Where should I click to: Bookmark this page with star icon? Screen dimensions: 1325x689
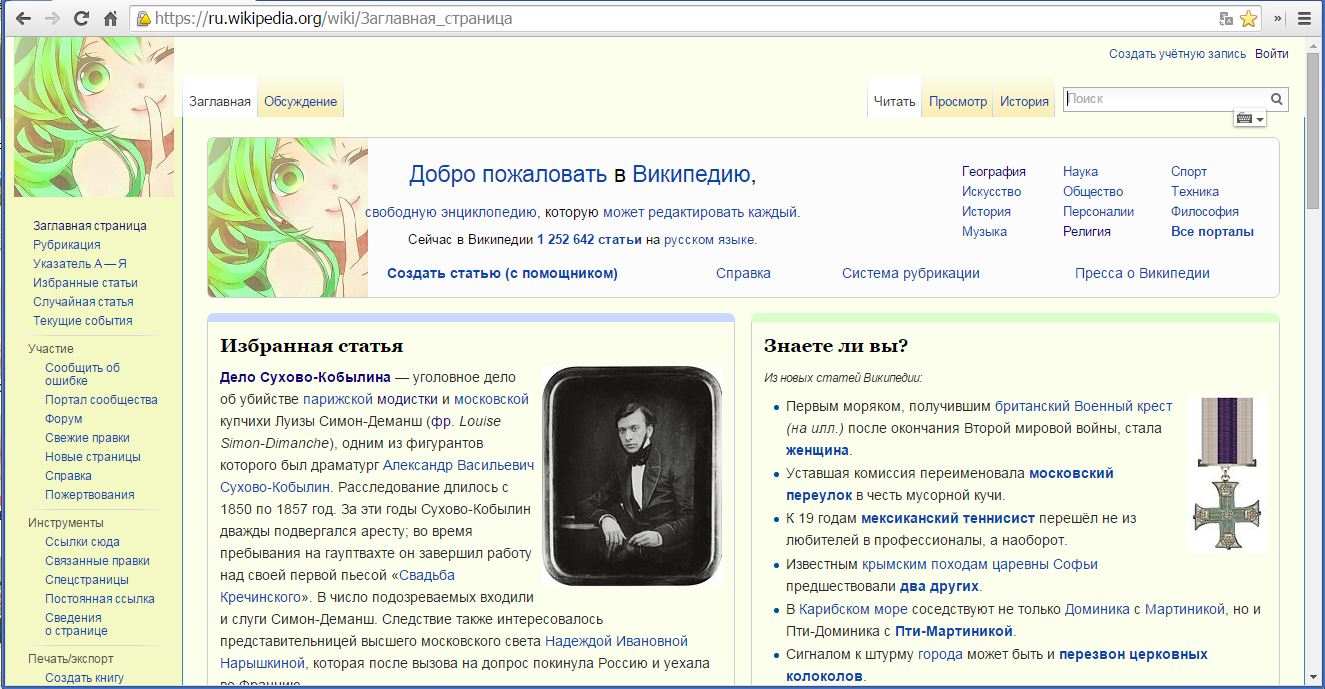point(1249,18)
